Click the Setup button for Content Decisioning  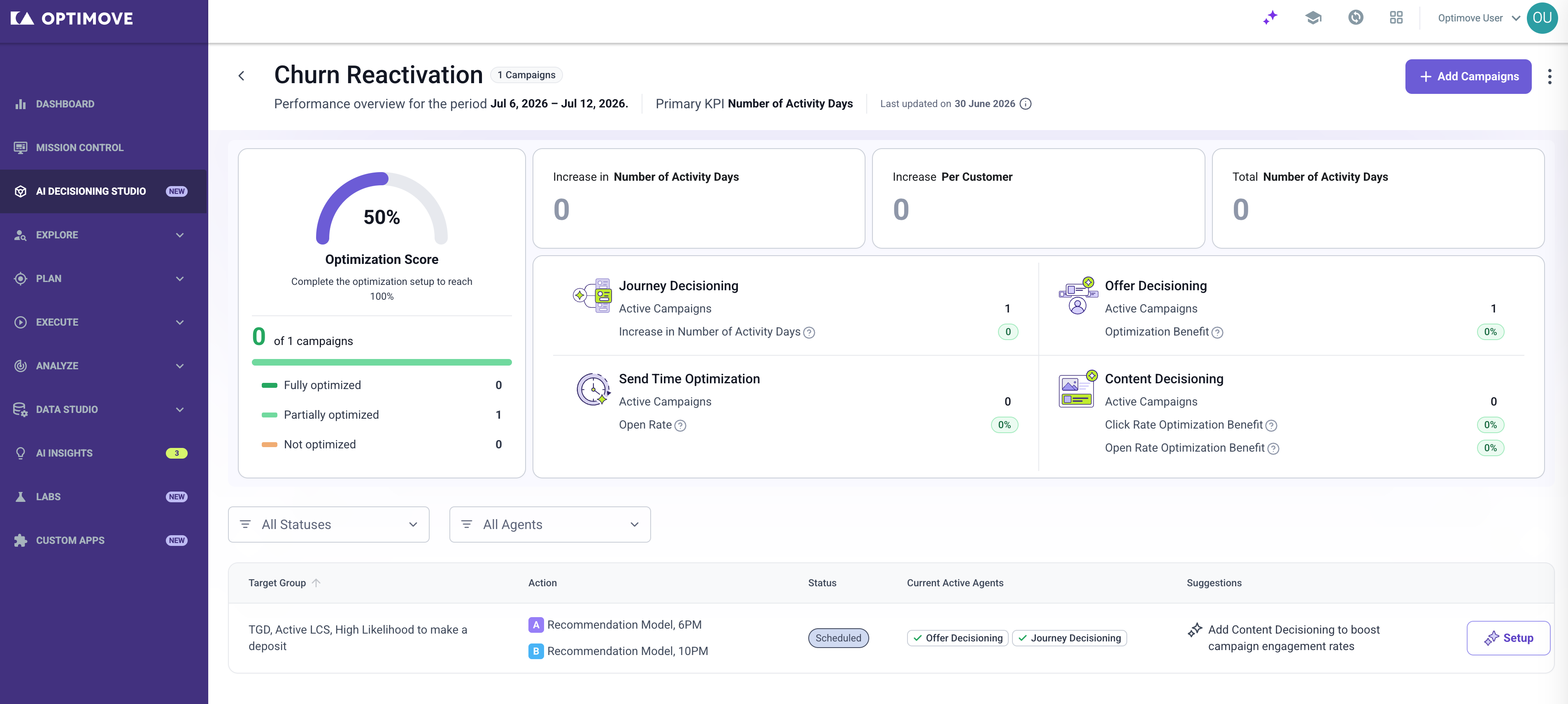(1508, 638)
